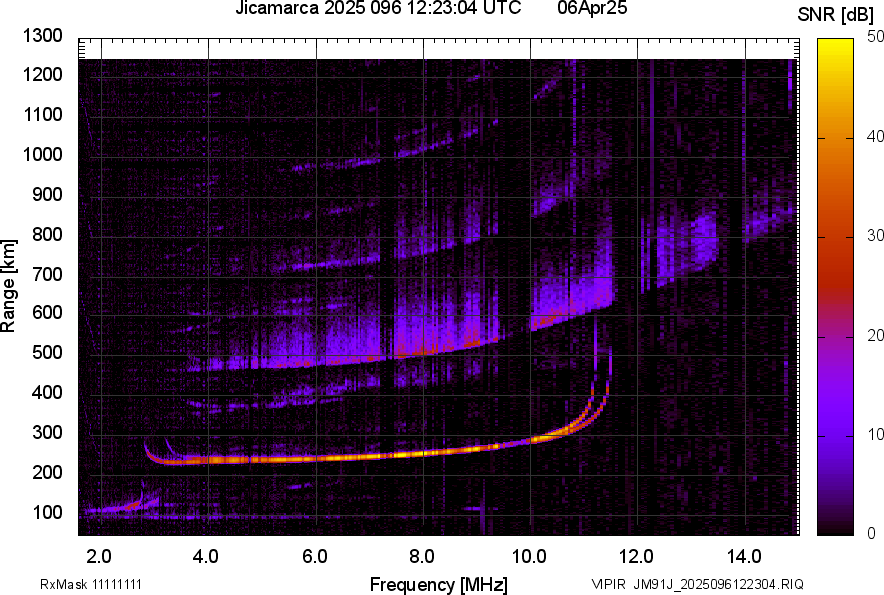Click the colorbar tick label '30'

[875, 236]
